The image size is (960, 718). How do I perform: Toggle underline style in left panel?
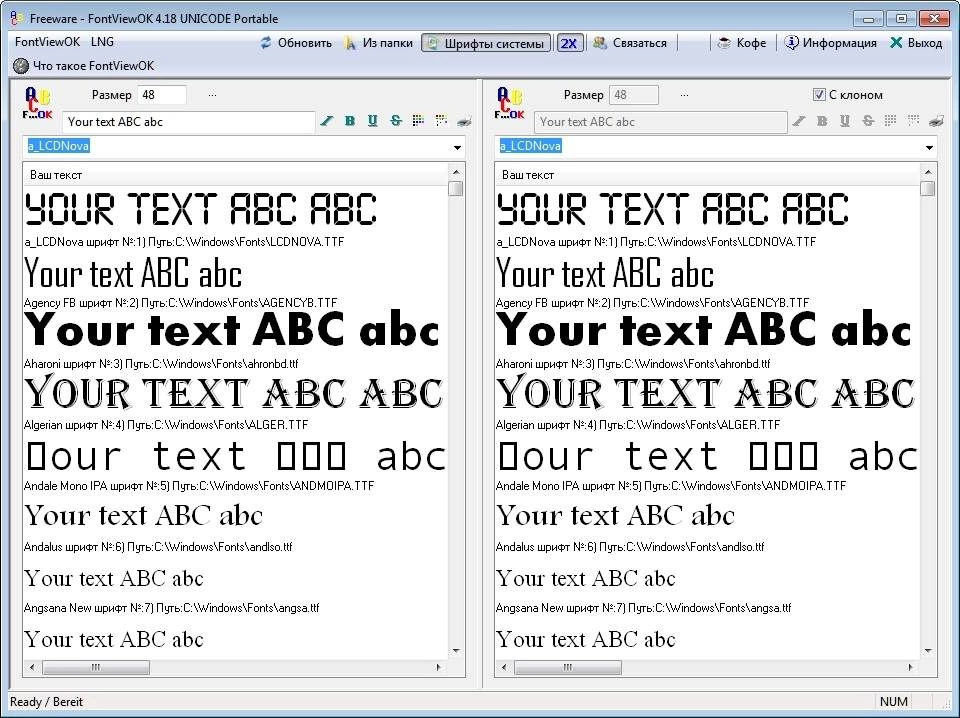click(x=372, y=121)
